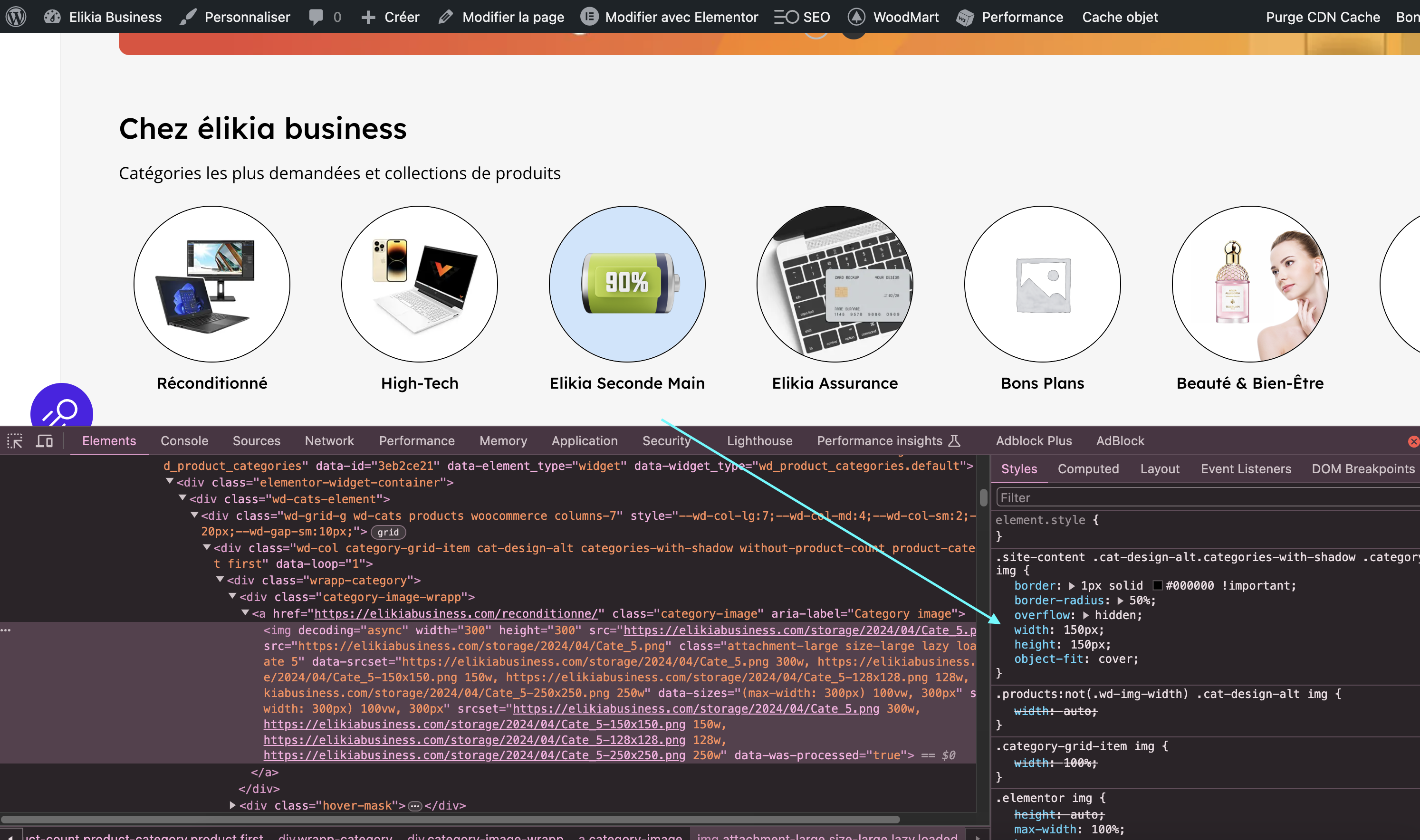
Task: Collapse the category-image-wrapp div
Action: (x=232, y=595)
